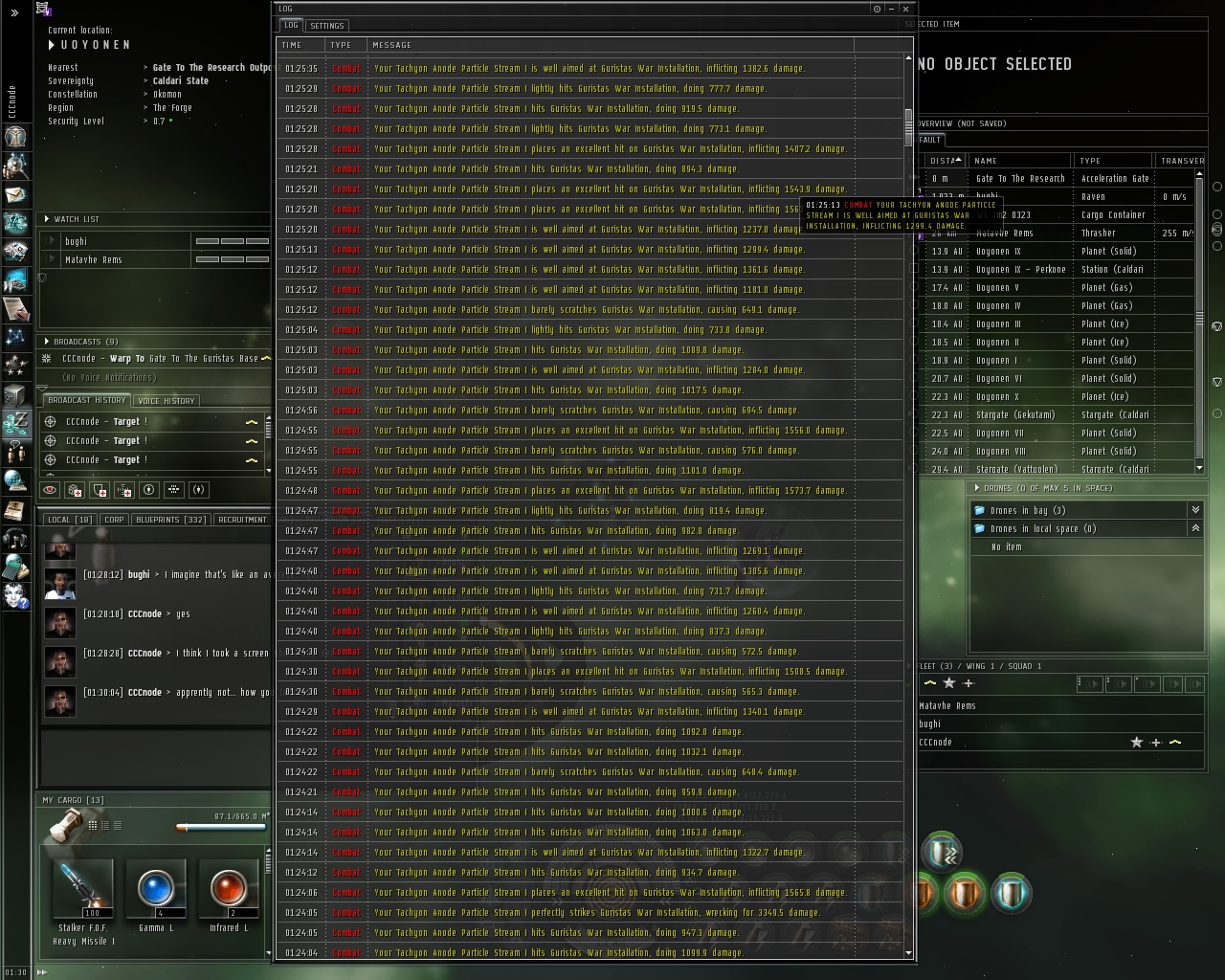Open the Local [18] chat tab

pyautogui.click(x=71, y=520)
